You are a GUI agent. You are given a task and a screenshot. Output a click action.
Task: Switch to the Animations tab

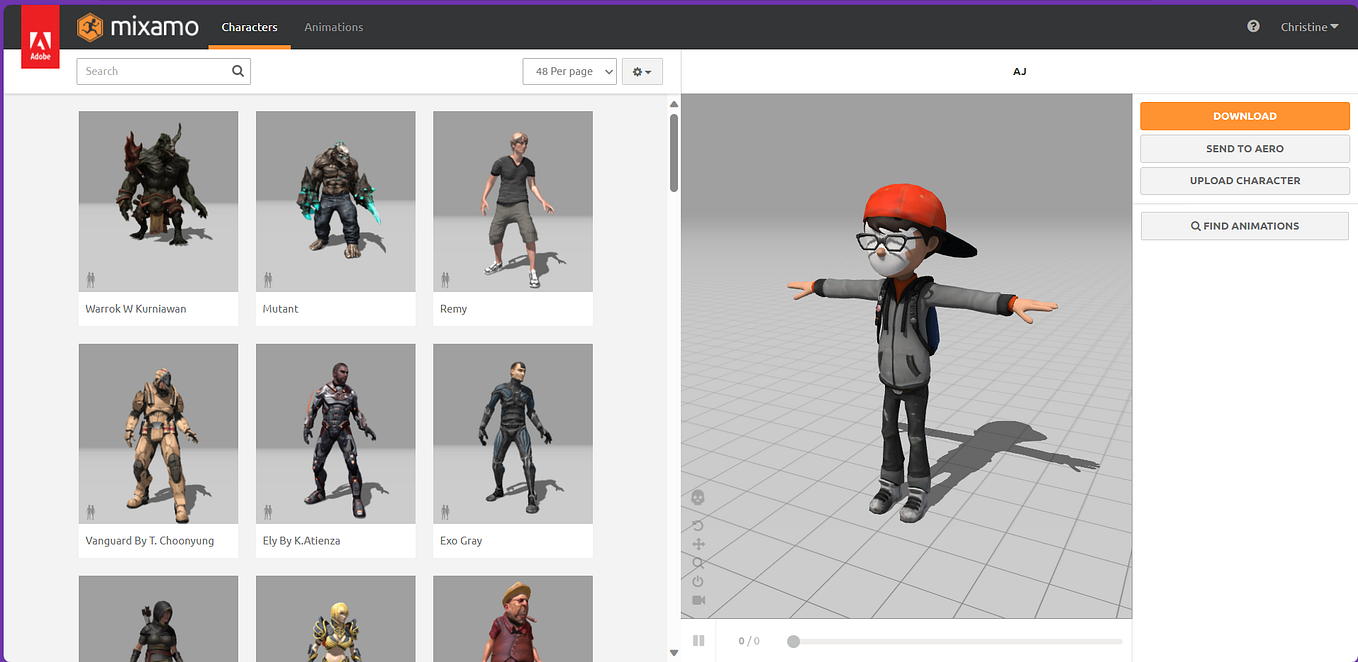click(x=333, y=27)
